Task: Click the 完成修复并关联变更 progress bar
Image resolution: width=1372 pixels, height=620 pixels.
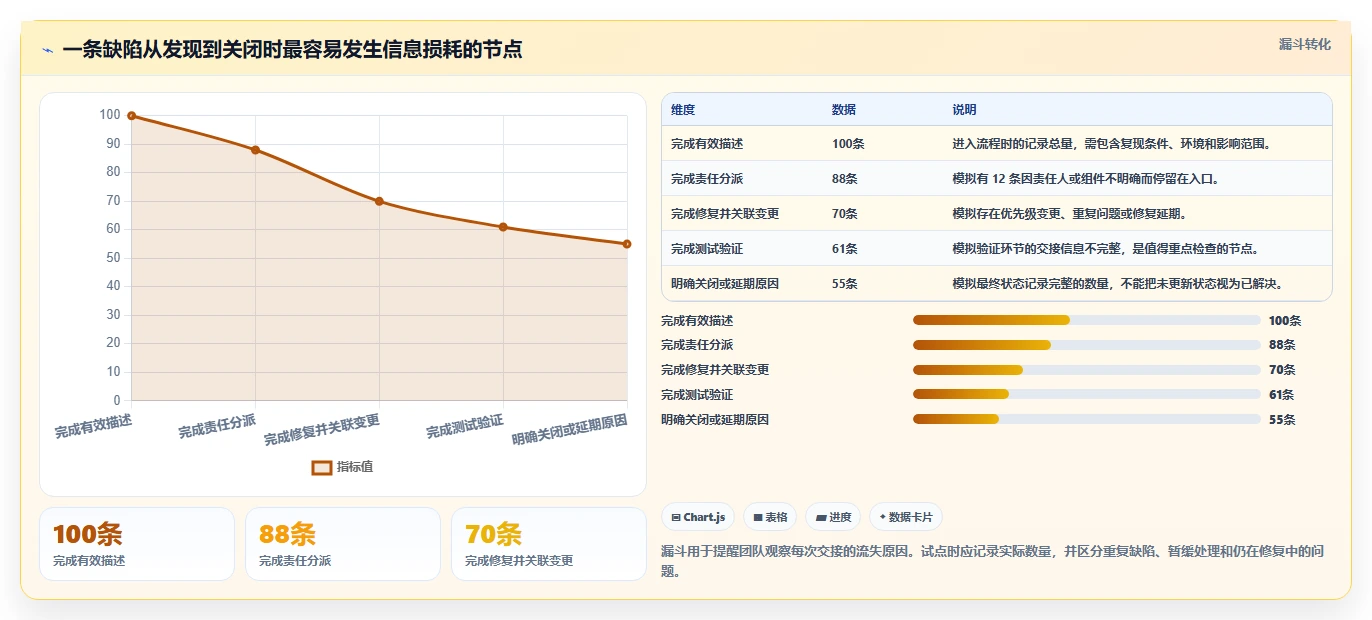Action: click(x=1086, y=370)
